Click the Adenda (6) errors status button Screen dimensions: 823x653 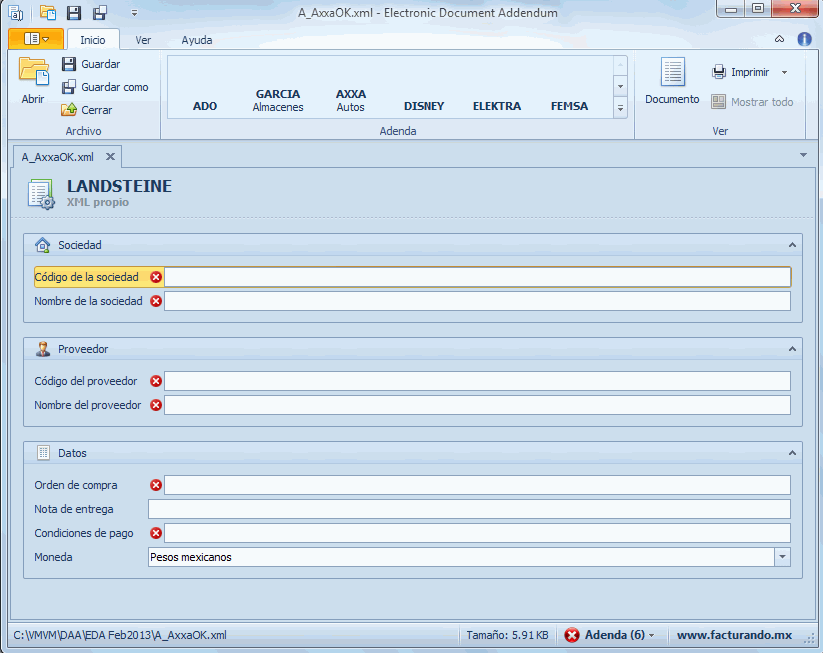608,635
